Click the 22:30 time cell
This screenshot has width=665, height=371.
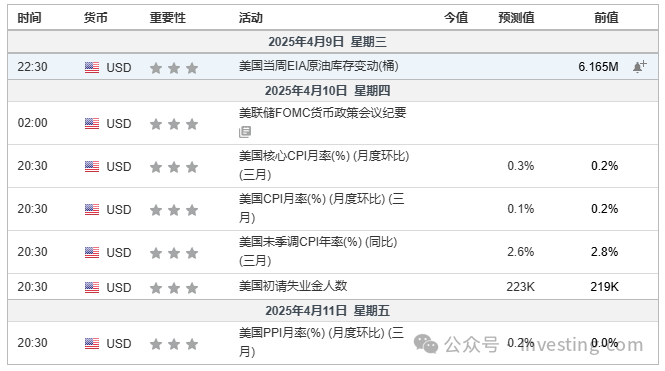[32, 67]
